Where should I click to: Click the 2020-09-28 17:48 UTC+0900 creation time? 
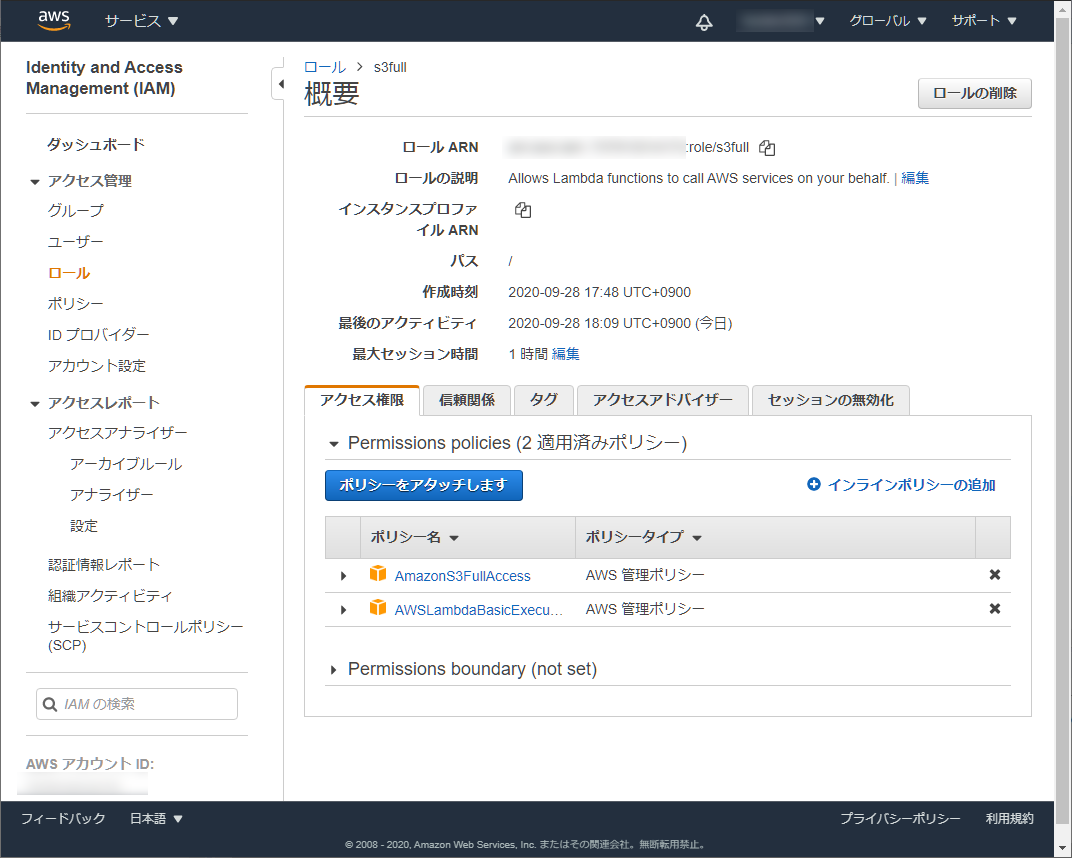pyautogui.click(x=600, y=293)
